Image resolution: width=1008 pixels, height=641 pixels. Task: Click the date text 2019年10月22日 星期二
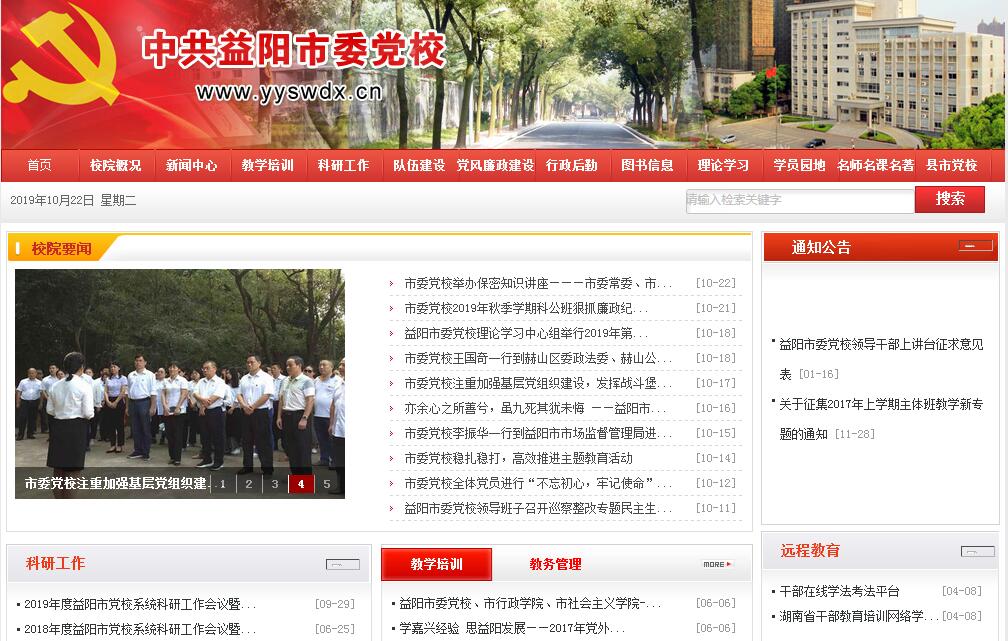73,200
